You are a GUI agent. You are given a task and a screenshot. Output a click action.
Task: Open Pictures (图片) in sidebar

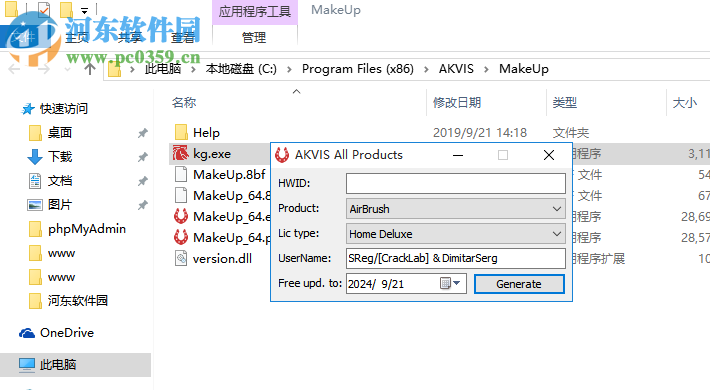60,205
